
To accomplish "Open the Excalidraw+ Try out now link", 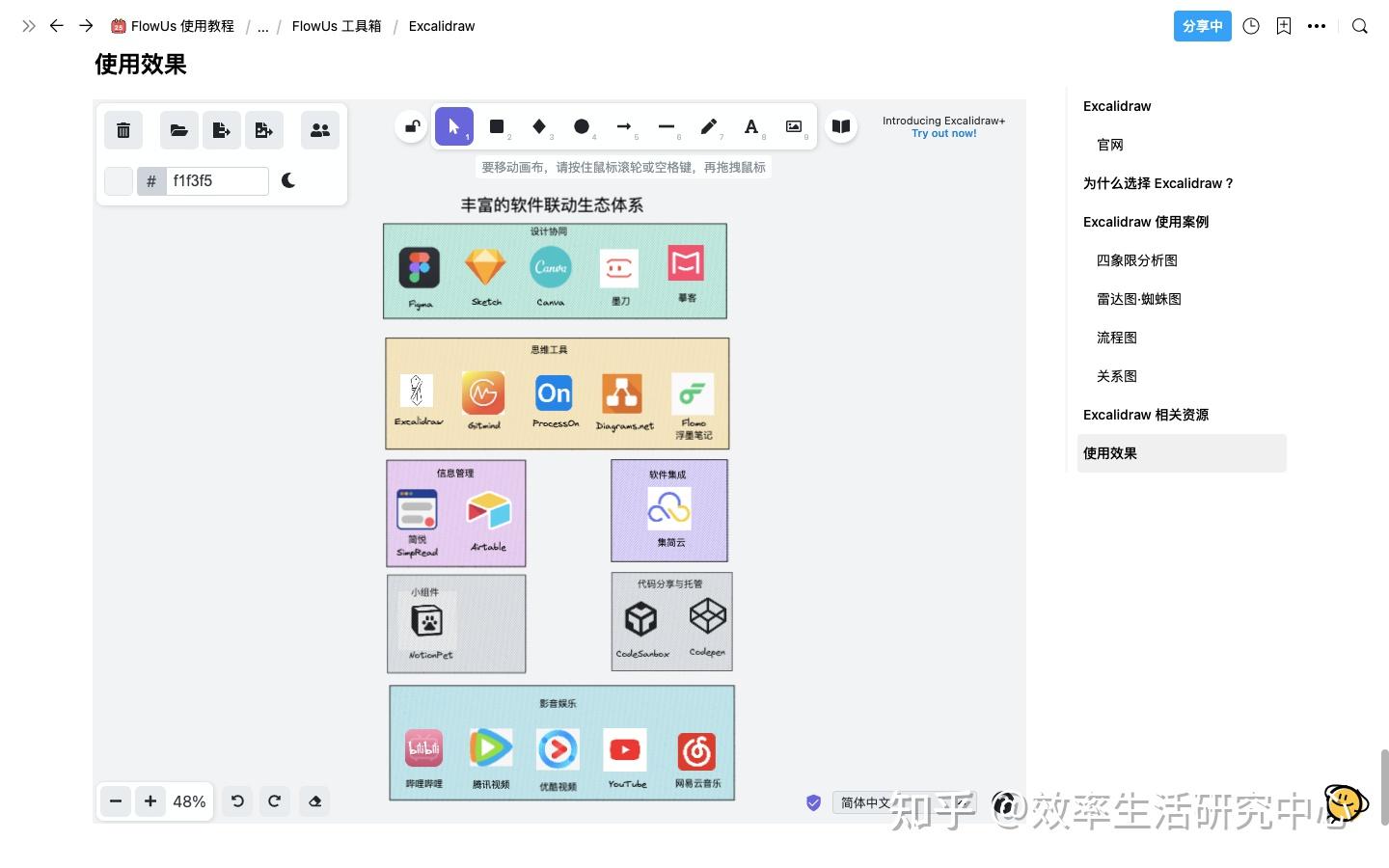I will tap(943, 133).
